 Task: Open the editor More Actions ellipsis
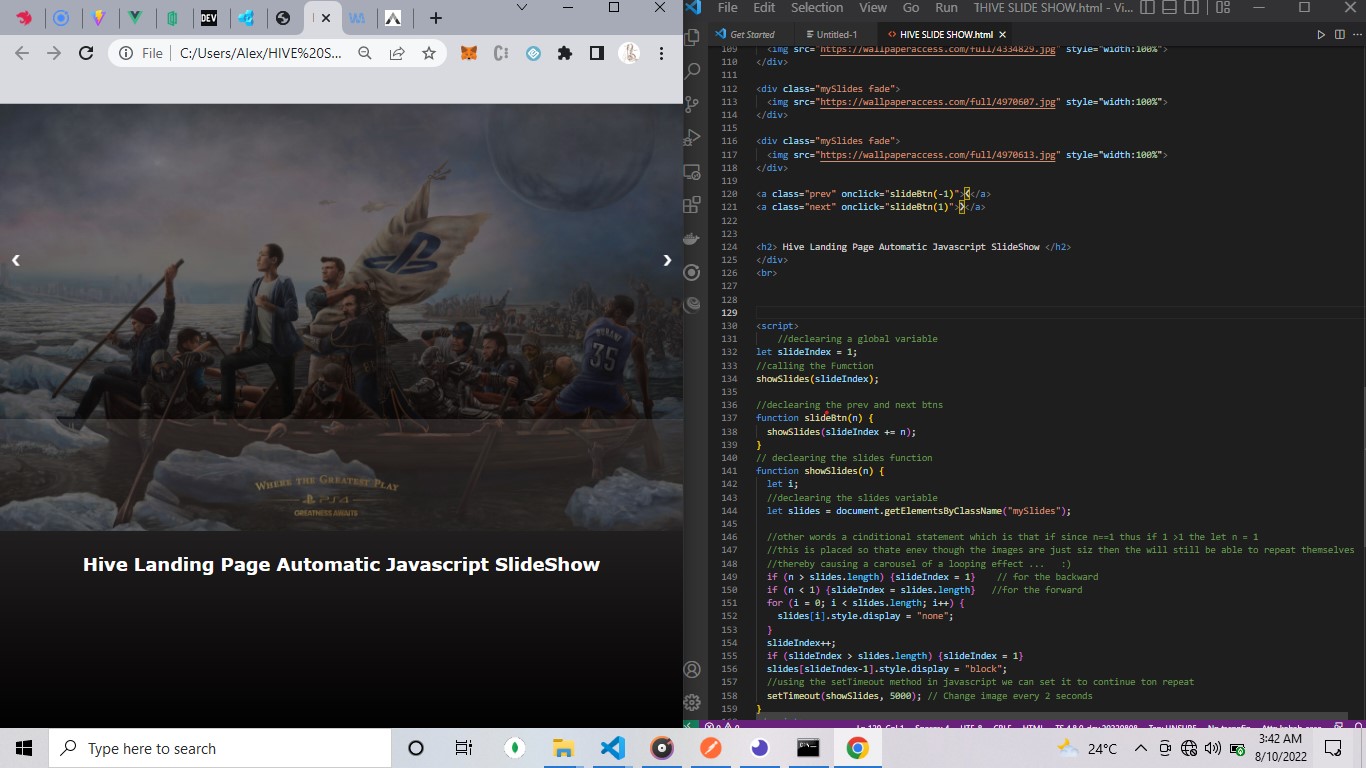pyautogui.click(x=1357, y=34)
